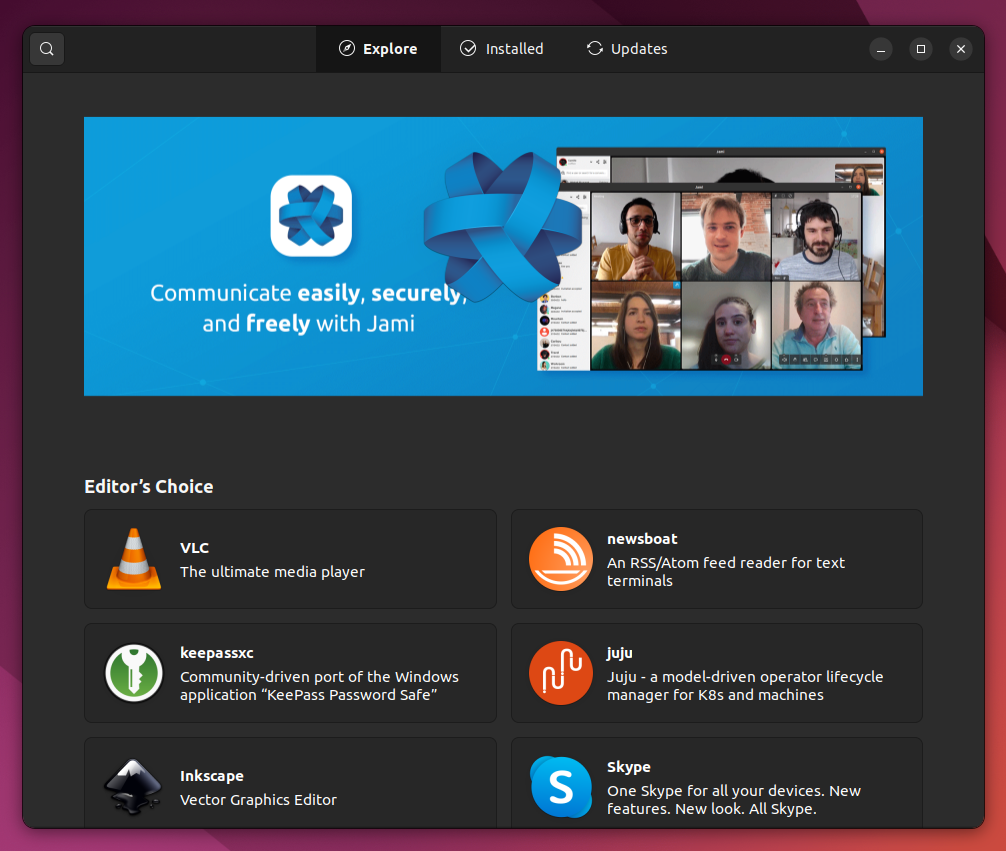Open the VLC app title
This screenshot has height=851, width=1006.
point(194,548)
